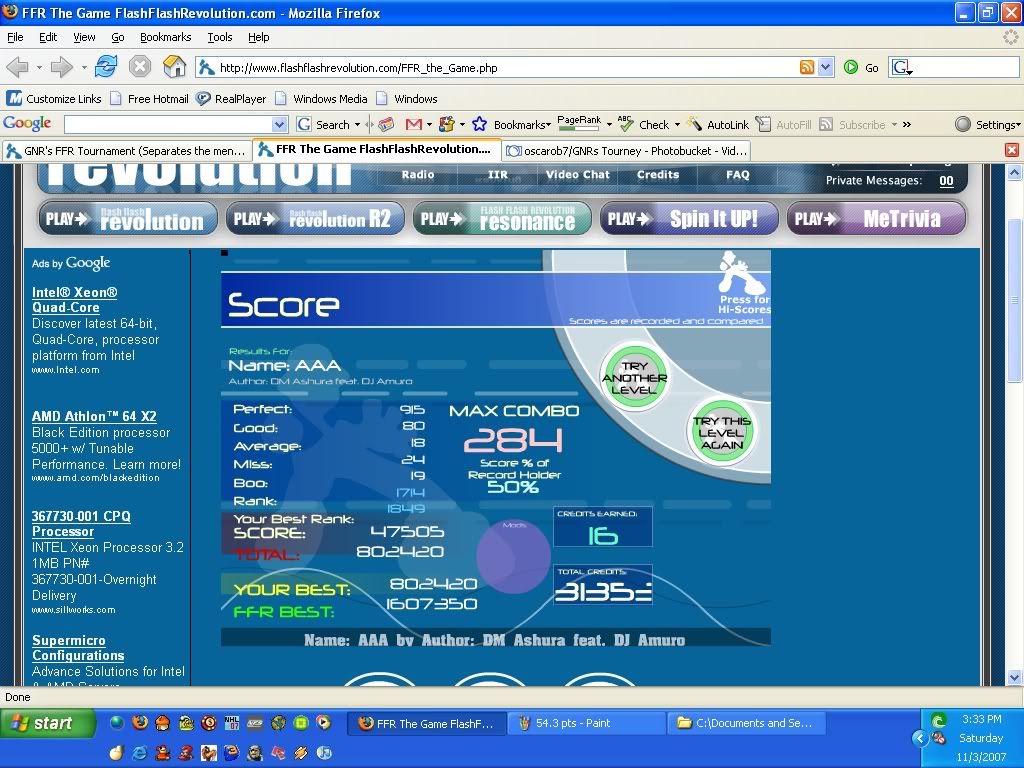This screenshot has height=768, width=1024.
Task: Click the Reload page icon
Action: click(105, 67)
